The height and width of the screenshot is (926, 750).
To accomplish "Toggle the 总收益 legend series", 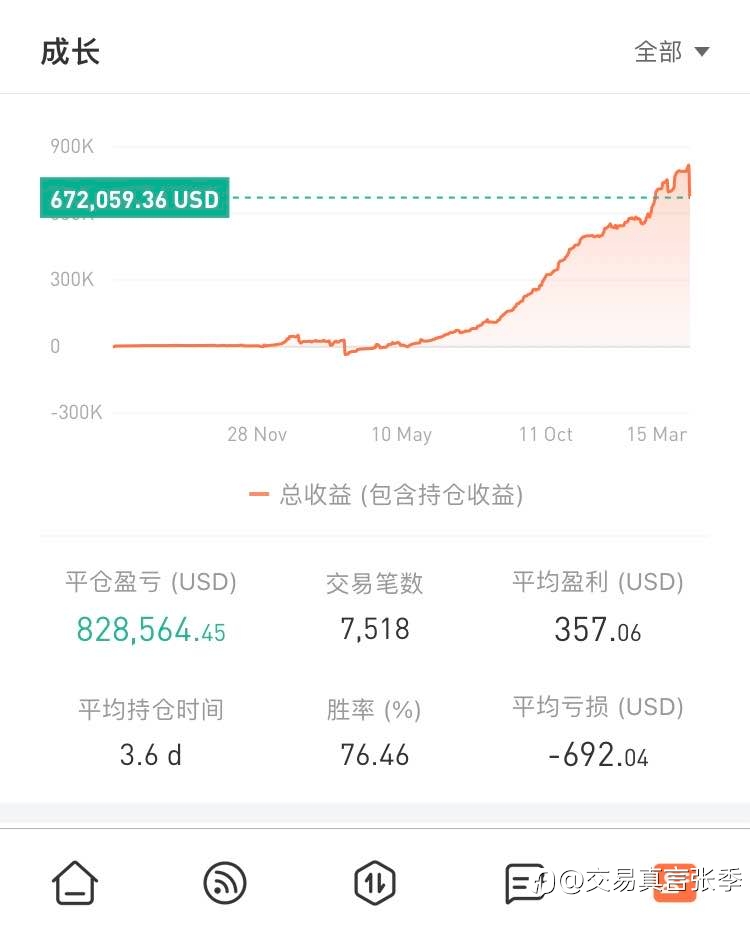I will 400,494.
